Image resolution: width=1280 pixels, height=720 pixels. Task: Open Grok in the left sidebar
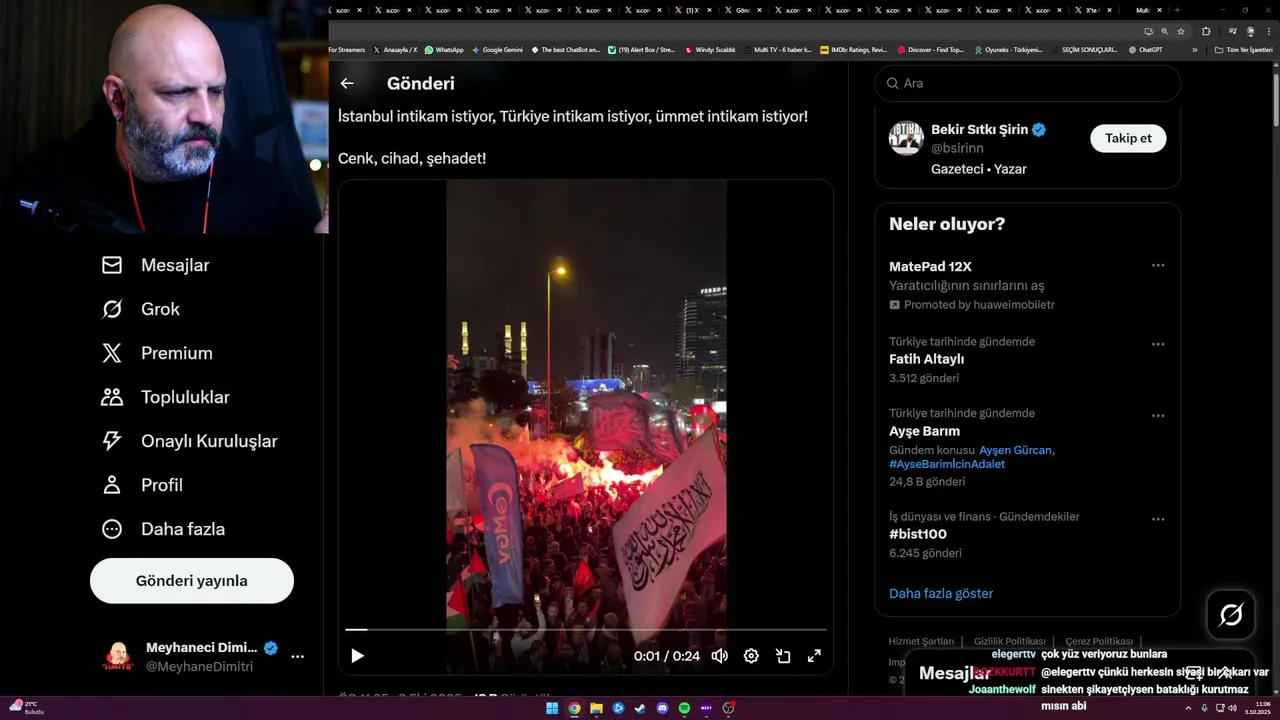pos(140,309)
